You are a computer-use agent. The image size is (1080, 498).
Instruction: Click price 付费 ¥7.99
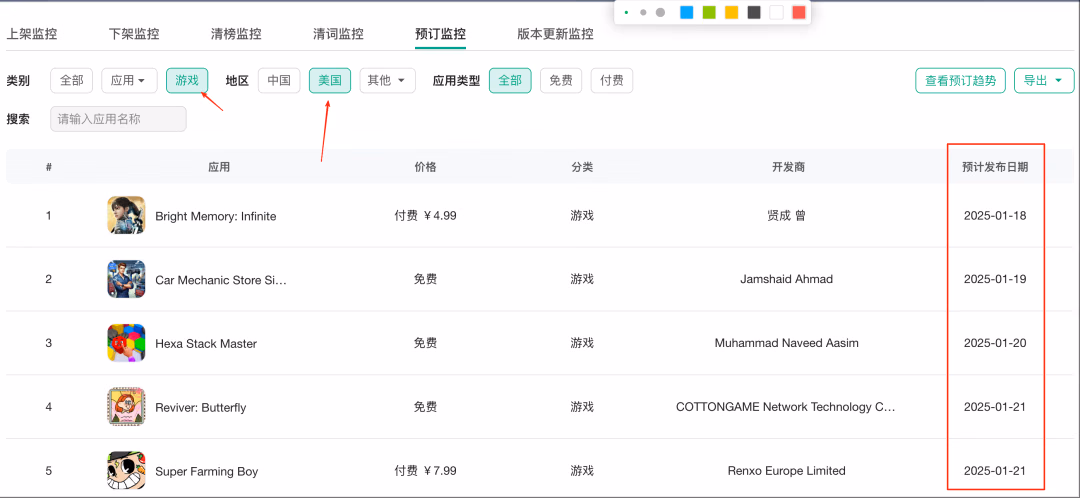coord(426,471)
